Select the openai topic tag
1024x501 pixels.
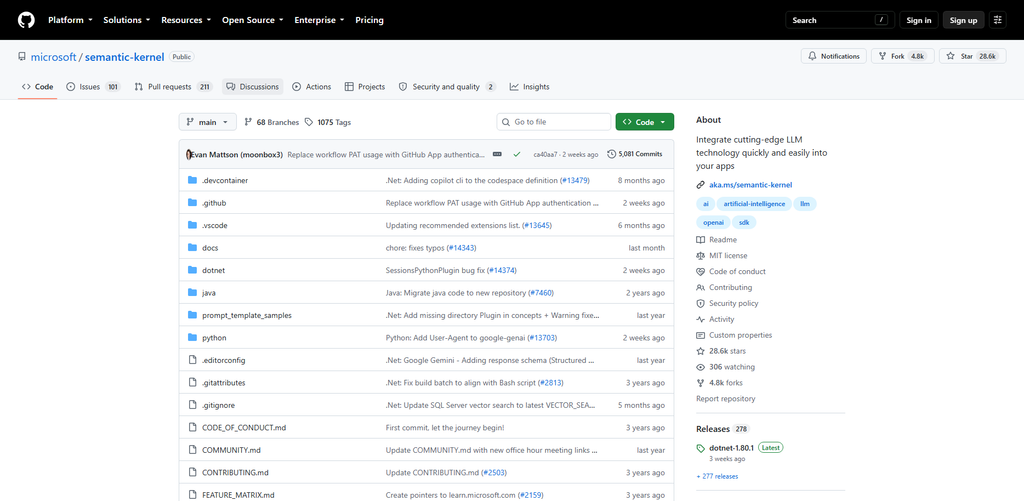tap(712, 223)
